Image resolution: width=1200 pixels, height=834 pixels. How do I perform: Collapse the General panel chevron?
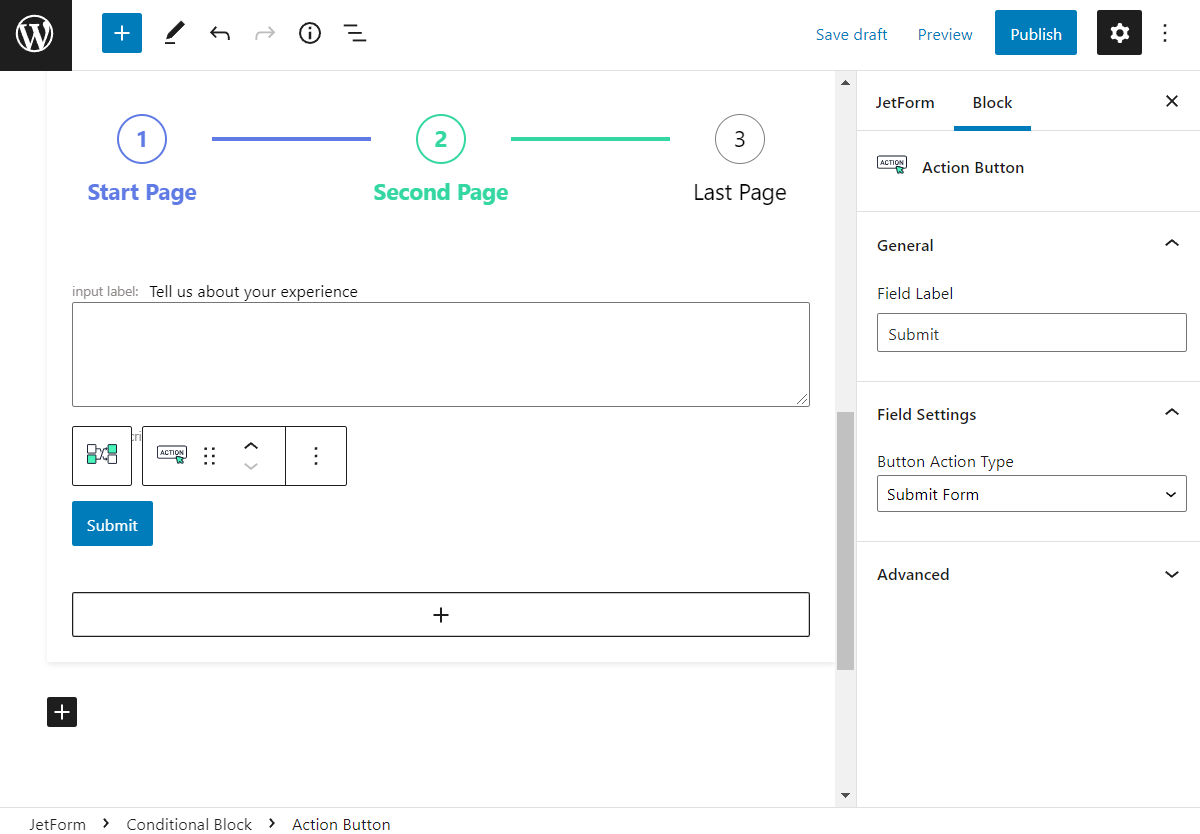pyautogui.click(x=1171, y=243)
